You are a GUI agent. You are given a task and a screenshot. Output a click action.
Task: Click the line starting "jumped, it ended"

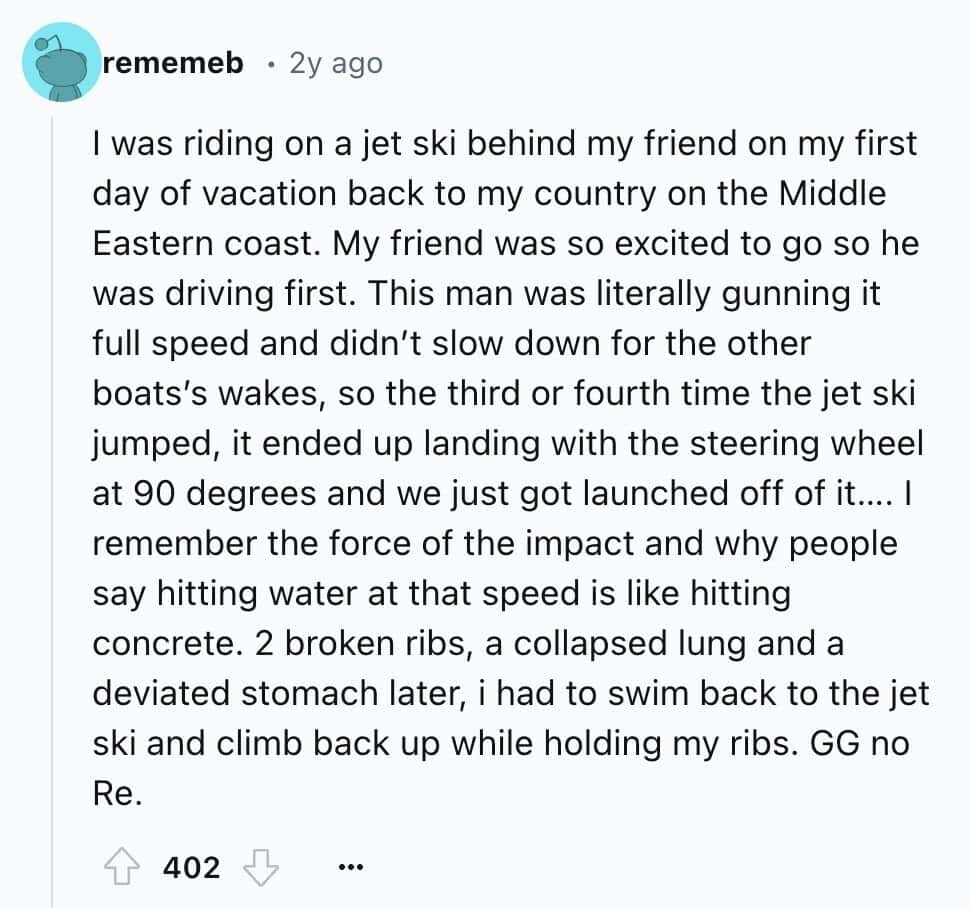pos(508,444)
